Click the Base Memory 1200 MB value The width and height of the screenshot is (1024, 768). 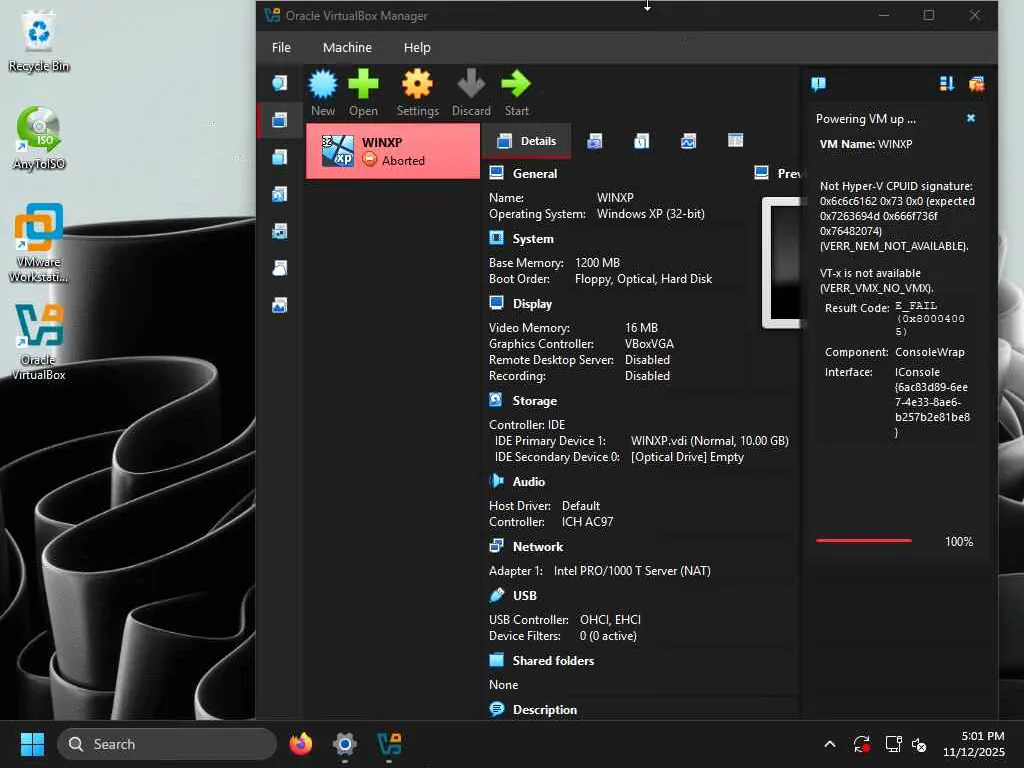point(597,263)
